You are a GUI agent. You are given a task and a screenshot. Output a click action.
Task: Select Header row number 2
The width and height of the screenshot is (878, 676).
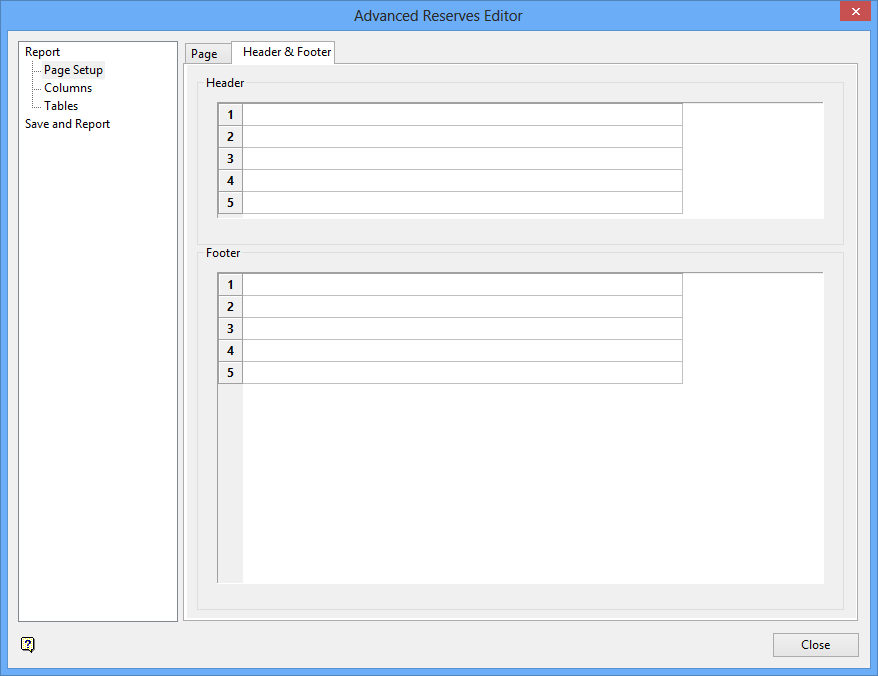tap(230, 137)
